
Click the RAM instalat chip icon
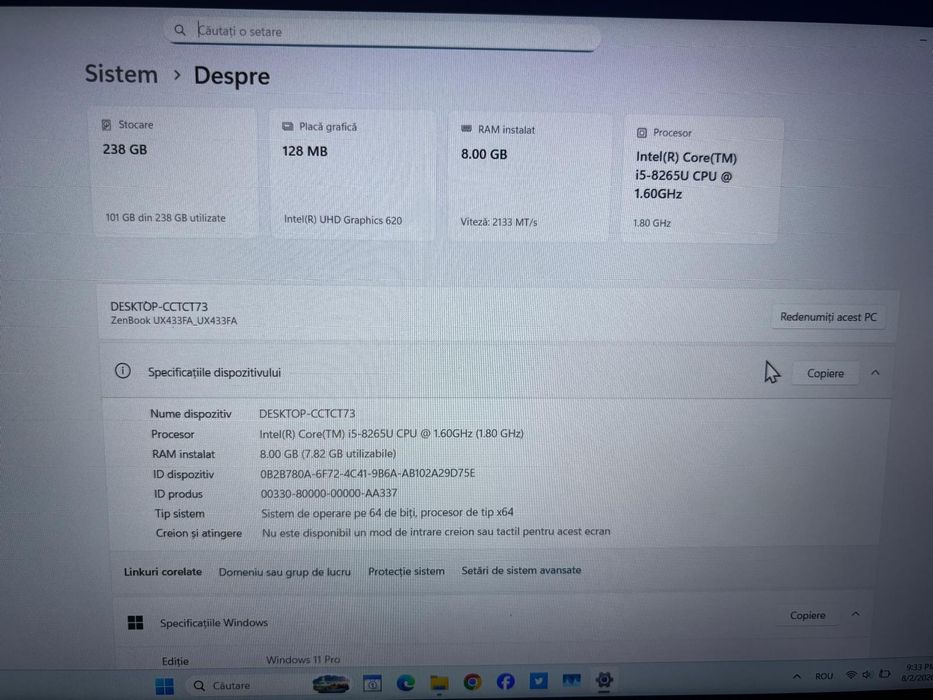[x=466, y=129]
